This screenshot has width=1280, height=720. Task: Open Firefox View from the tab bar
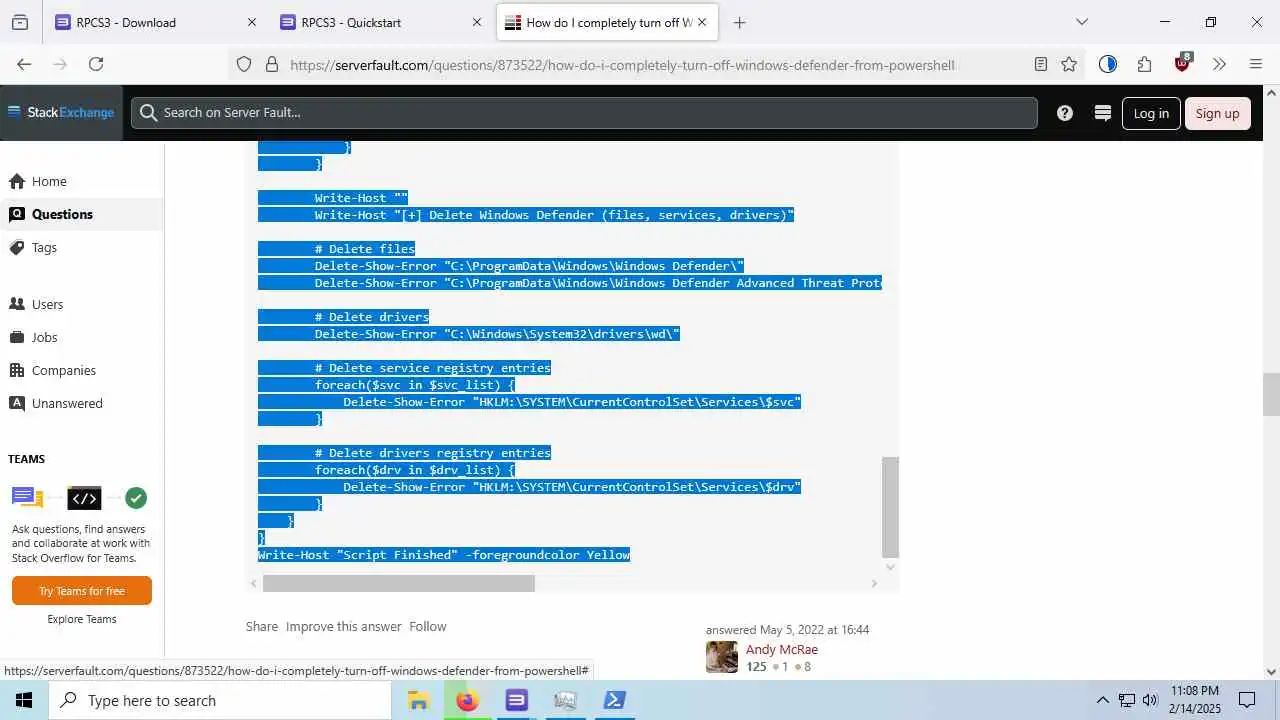point(20,22)
